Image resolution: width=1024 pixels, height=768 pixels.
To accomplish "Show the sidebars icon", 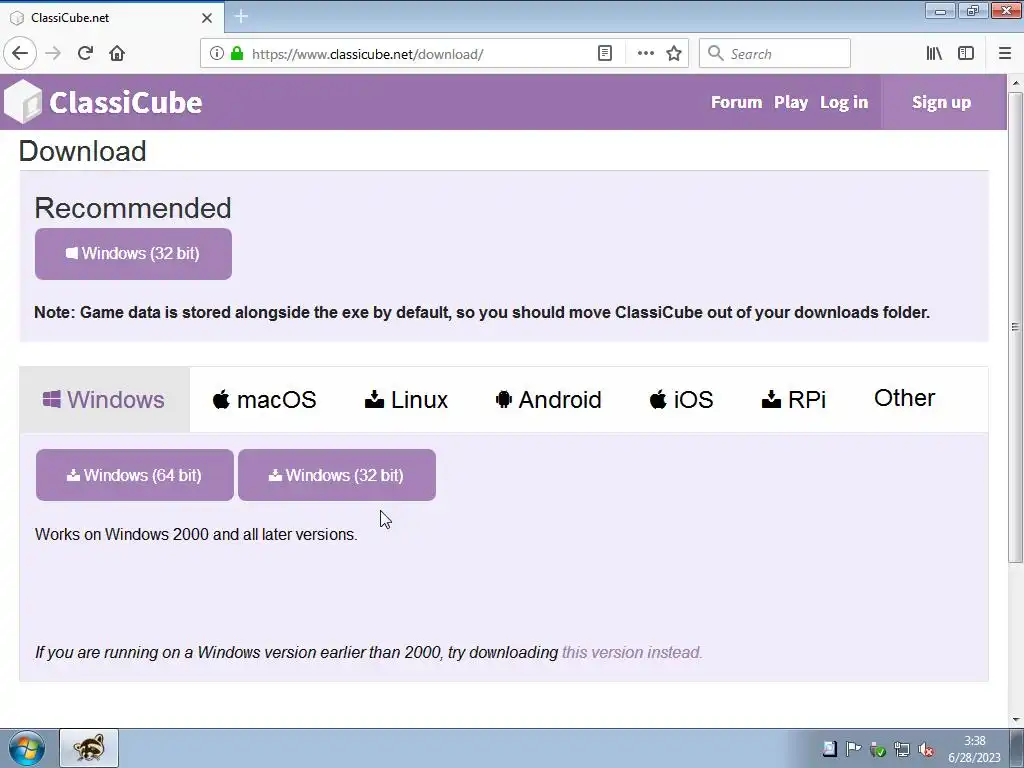I will point(966,54).
